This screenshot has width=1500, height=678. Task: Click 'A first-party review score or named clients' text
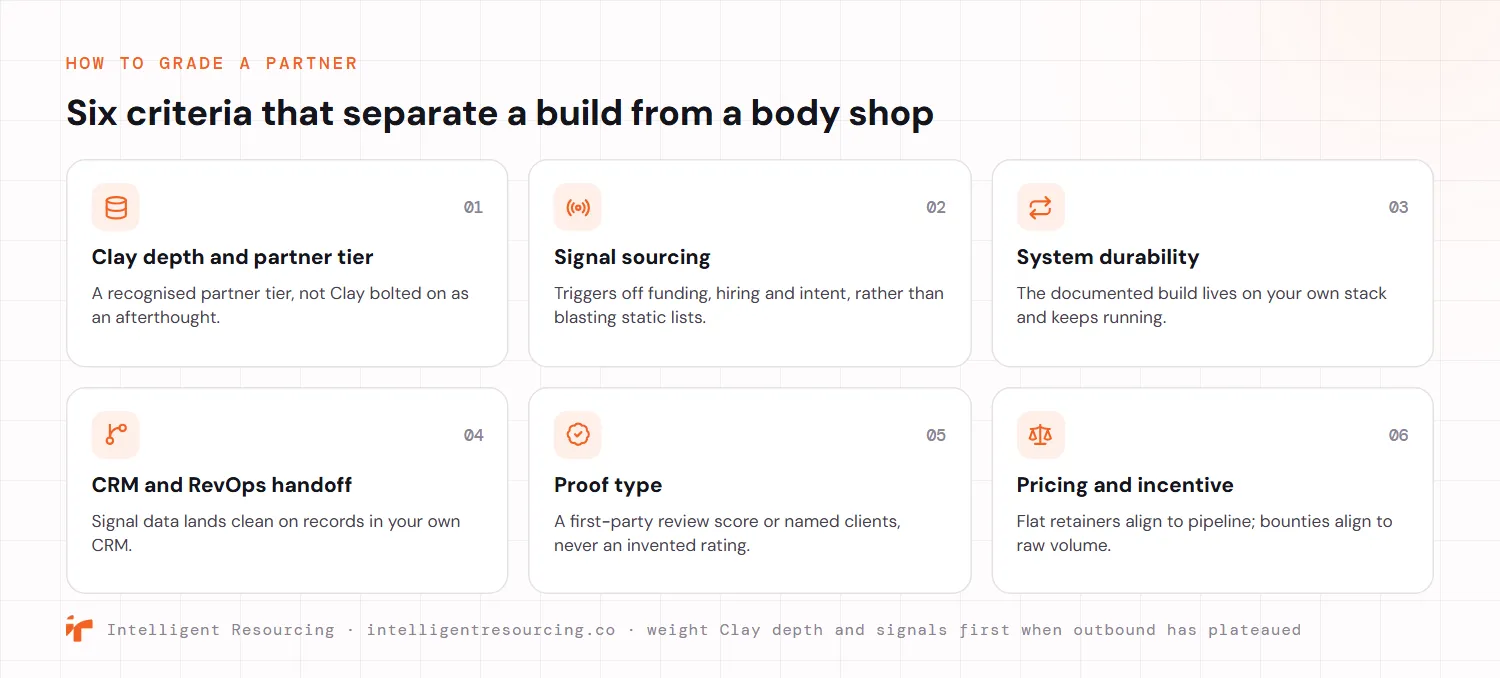[727, 533]
